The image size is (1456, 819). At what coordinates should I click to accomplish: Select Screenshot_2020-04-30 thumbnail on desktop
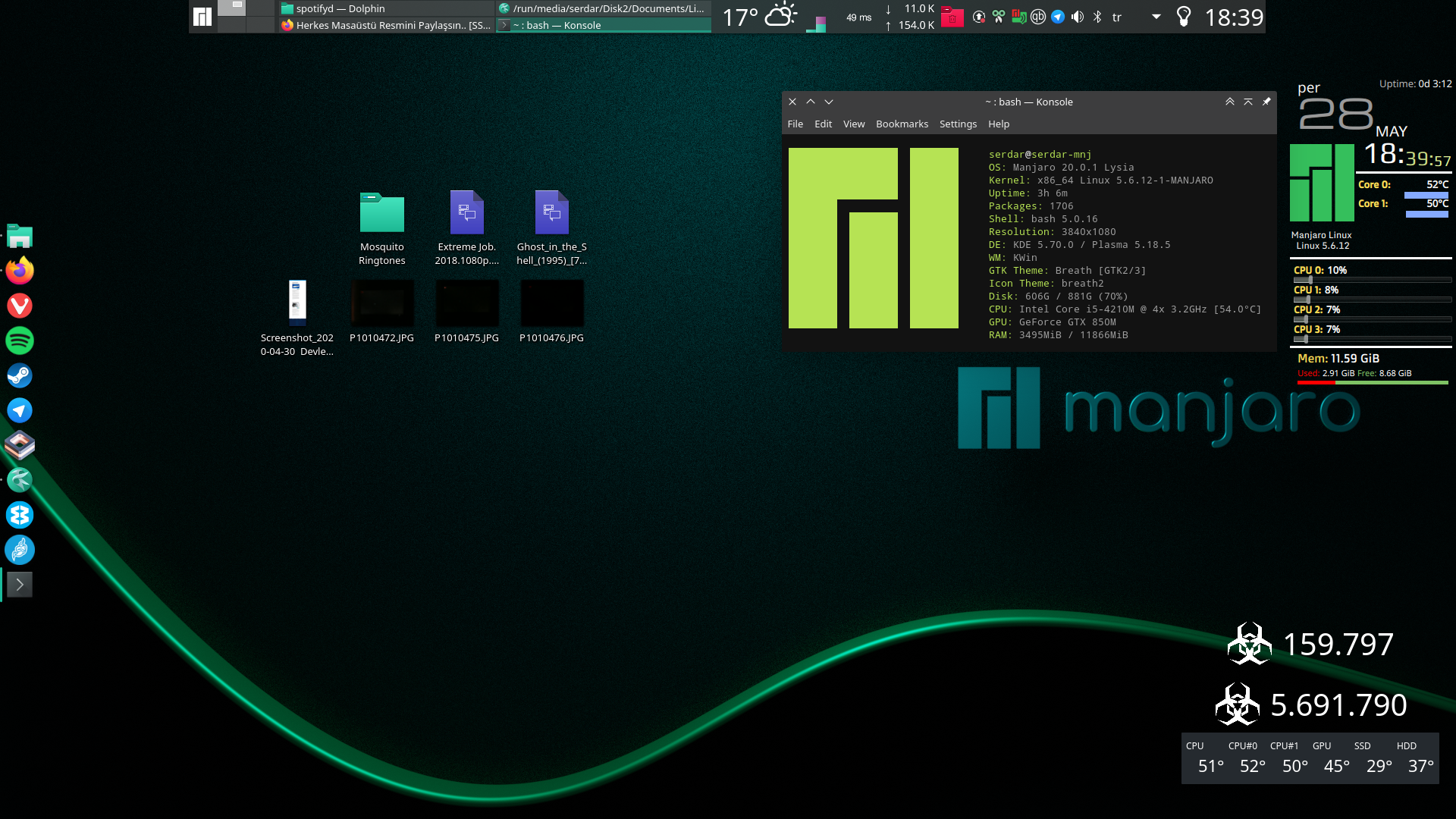coord(297,318)
